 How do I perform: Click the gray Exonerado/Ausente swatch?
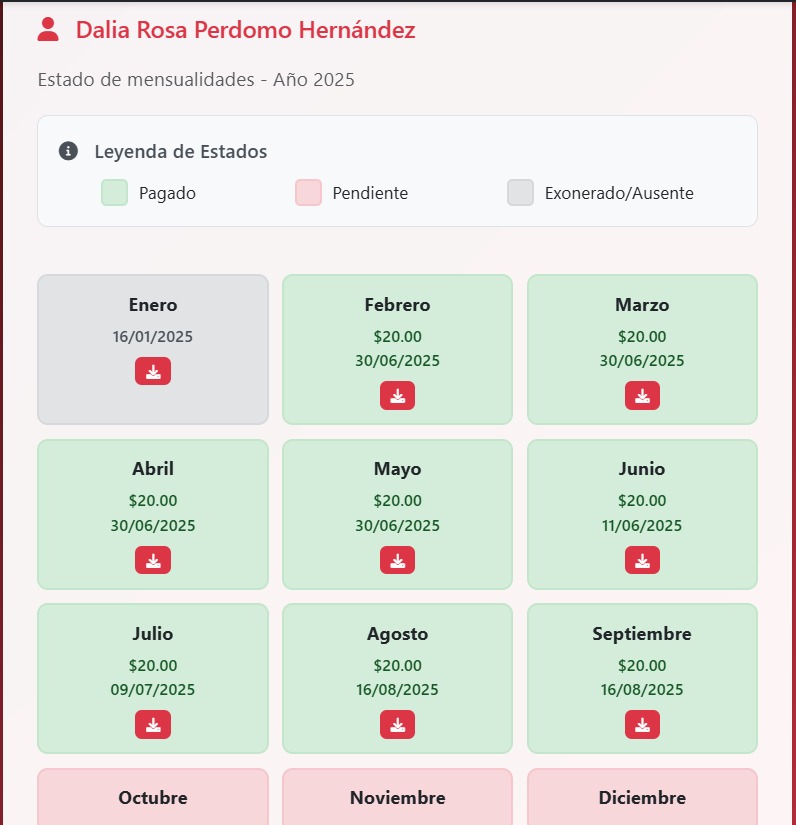(x=520, y=193)
